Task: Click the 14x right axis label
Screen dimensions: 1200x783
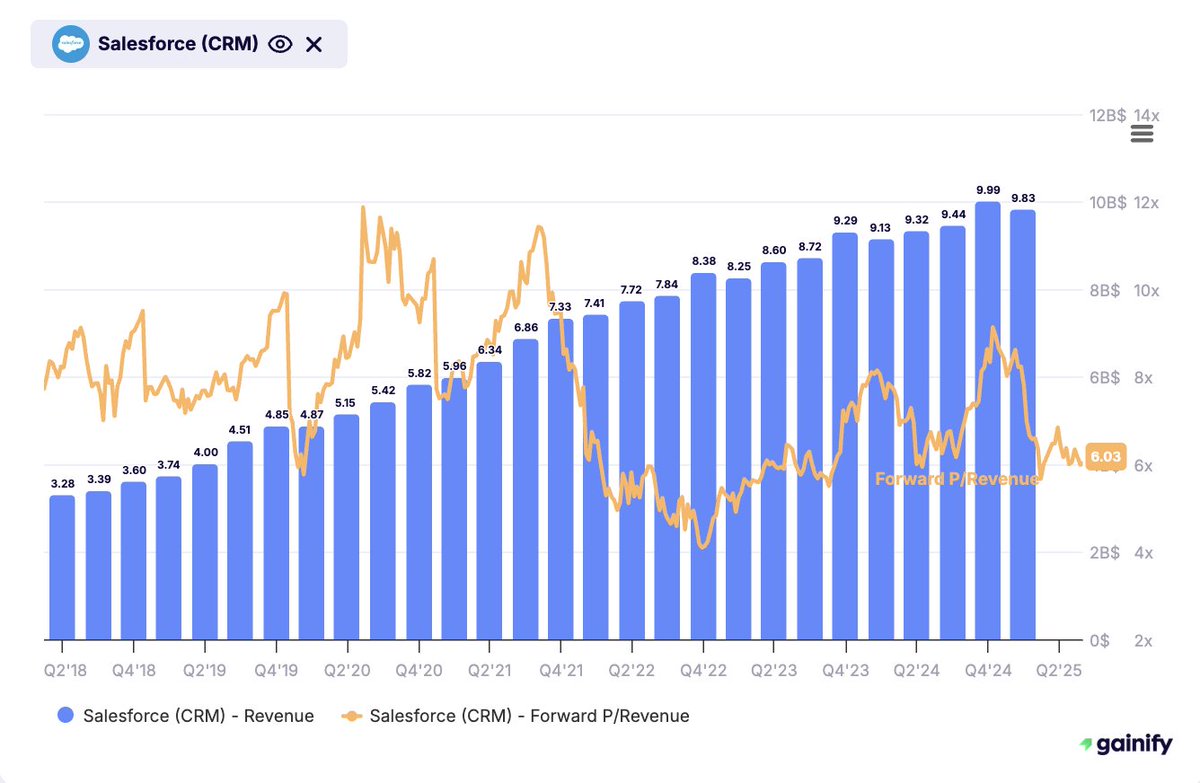Action: pyautogui.click(x=1146, y=115)
